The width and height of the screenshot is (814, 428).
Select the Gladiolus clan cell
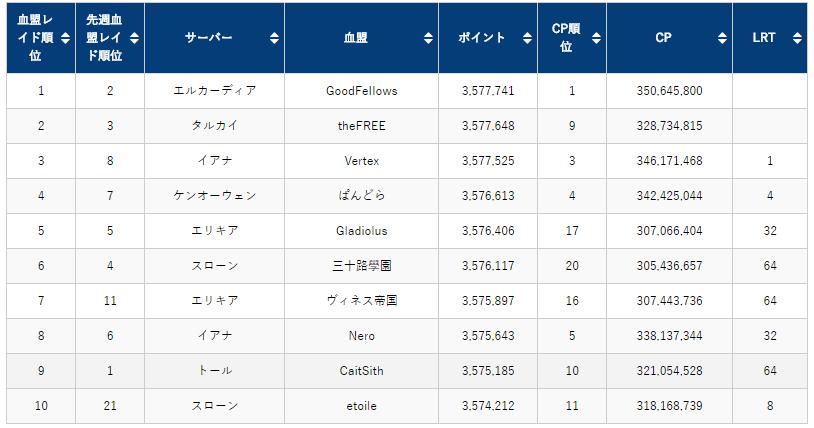(361, 231)
